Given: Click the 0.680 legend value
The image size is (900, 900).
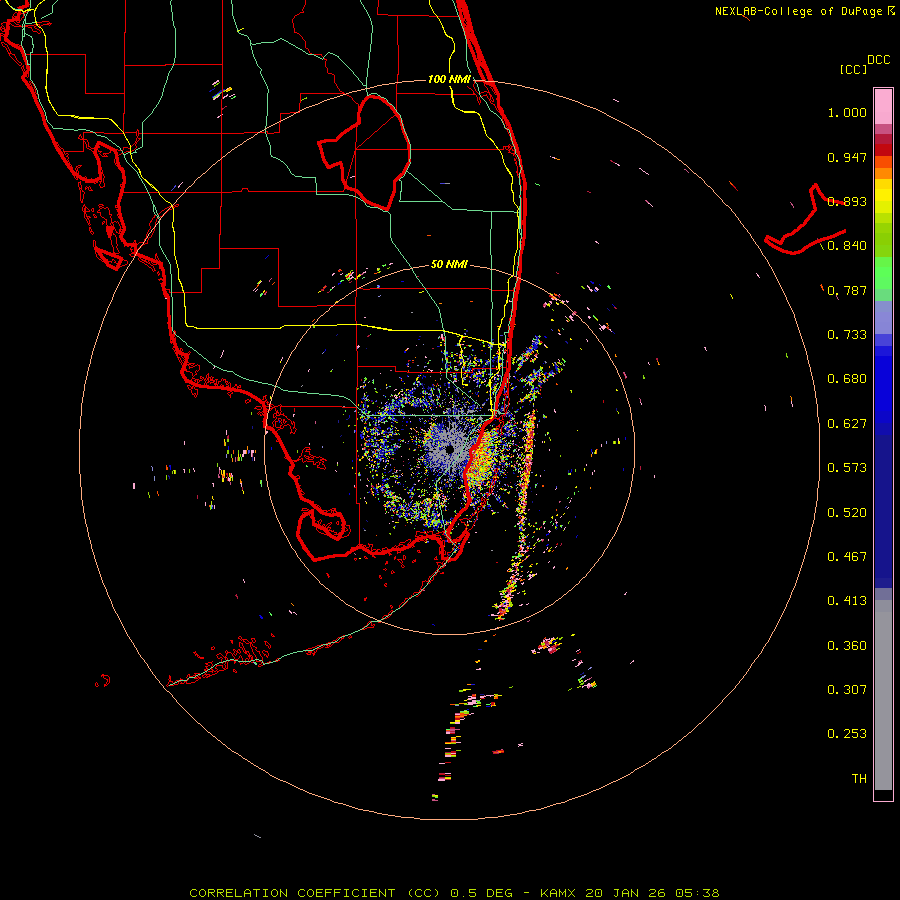Looking at the screenshot, I should point(847,379).
